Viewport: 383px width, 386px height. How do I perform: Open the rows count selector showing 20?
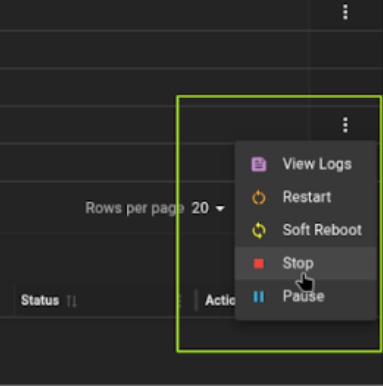coord(208,208)
